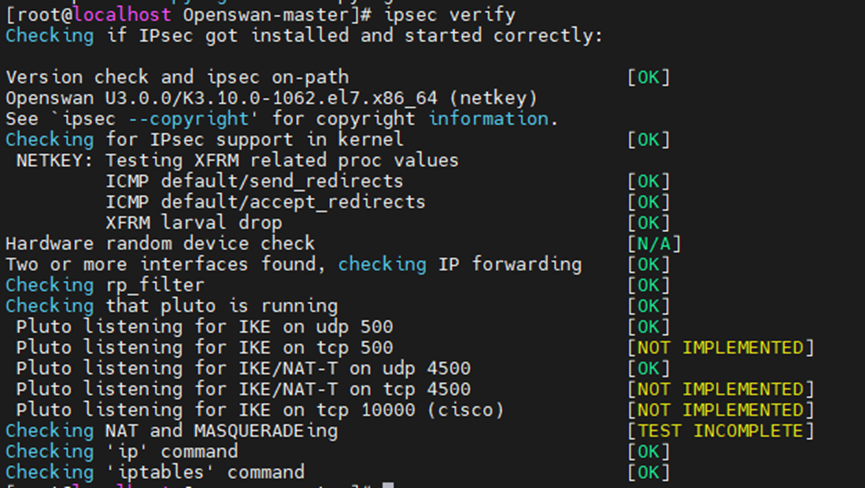Click OK status for send_redirects
Image resolution: width=865 pixels, height=488 pixels.
[649, 181]
